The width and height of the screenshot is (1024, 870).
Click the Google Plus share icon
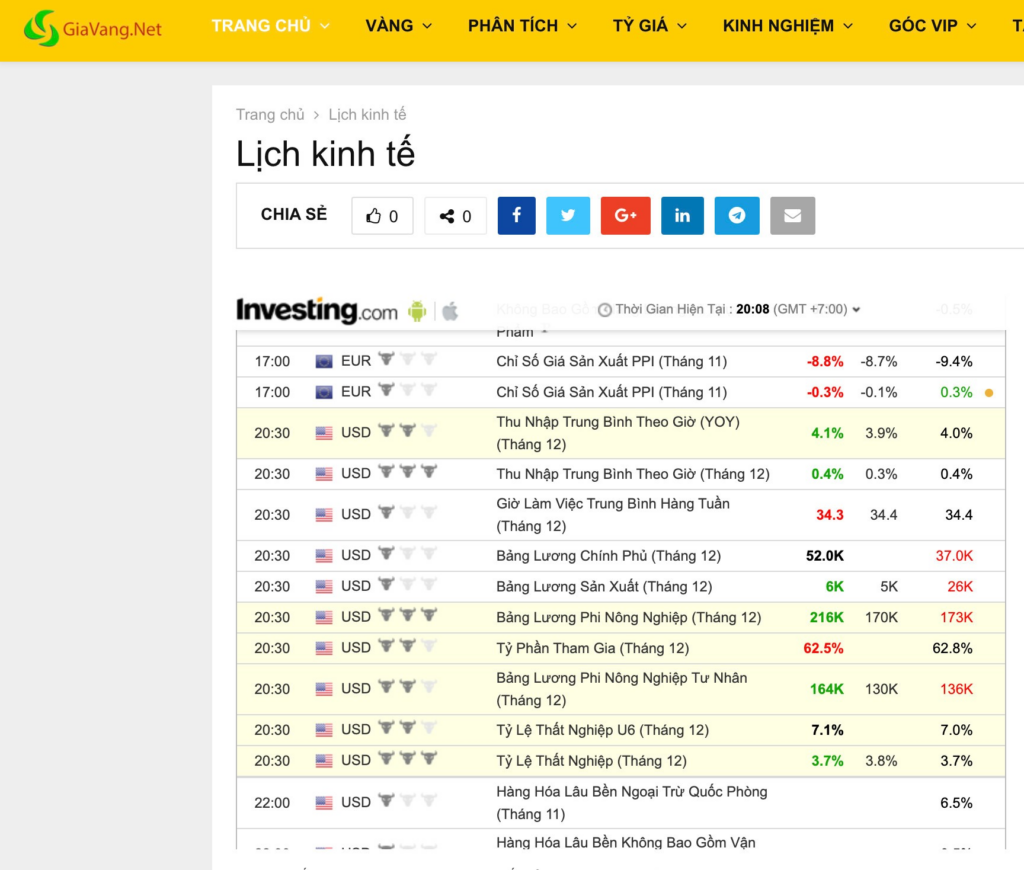click(625, 216)
